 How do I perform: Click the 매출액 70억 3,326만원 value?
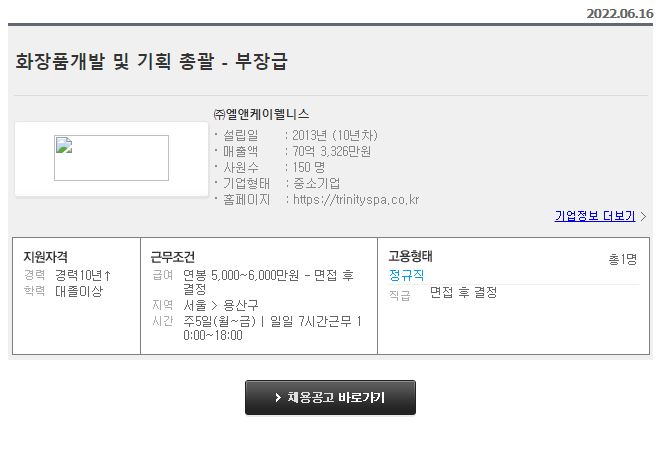tap(332, 151)
